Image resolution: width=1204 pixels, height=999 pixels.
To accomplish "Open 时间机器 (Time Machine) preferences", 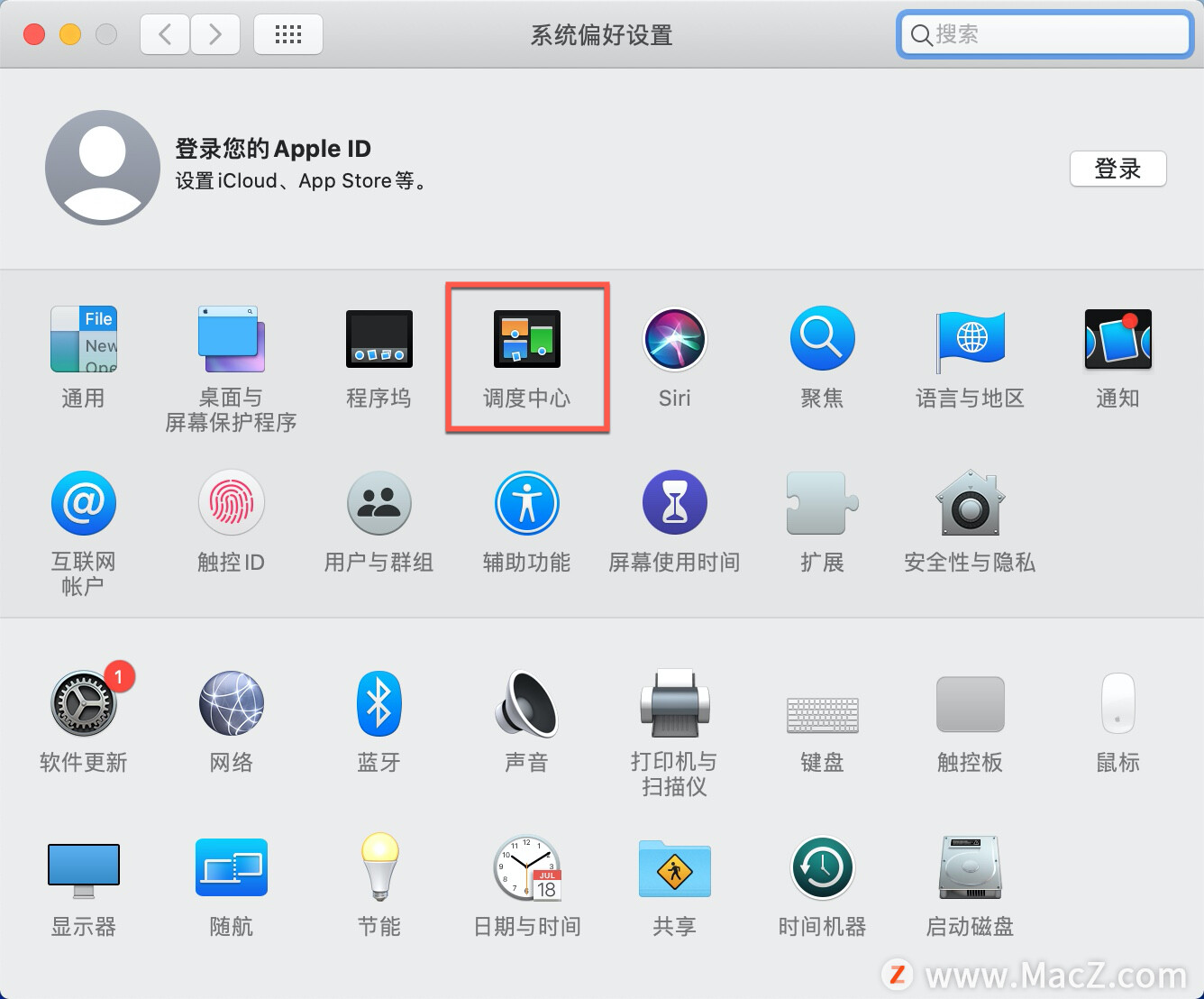I will (x=822, y=867).
